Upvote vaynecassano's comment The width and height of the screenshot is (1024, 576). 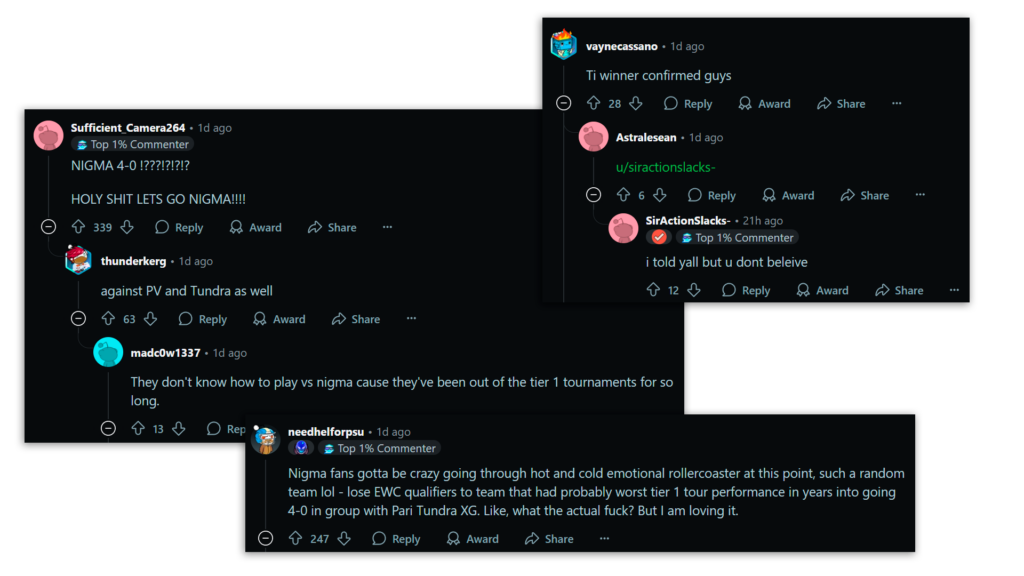[592, 103]
